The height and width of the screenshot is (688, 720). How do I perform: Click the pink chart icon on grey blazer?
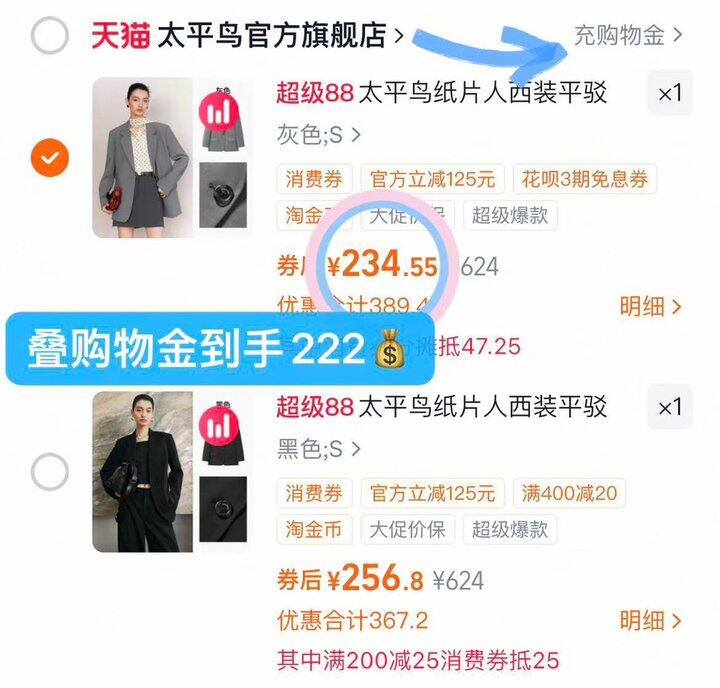[x=219, y=113]
